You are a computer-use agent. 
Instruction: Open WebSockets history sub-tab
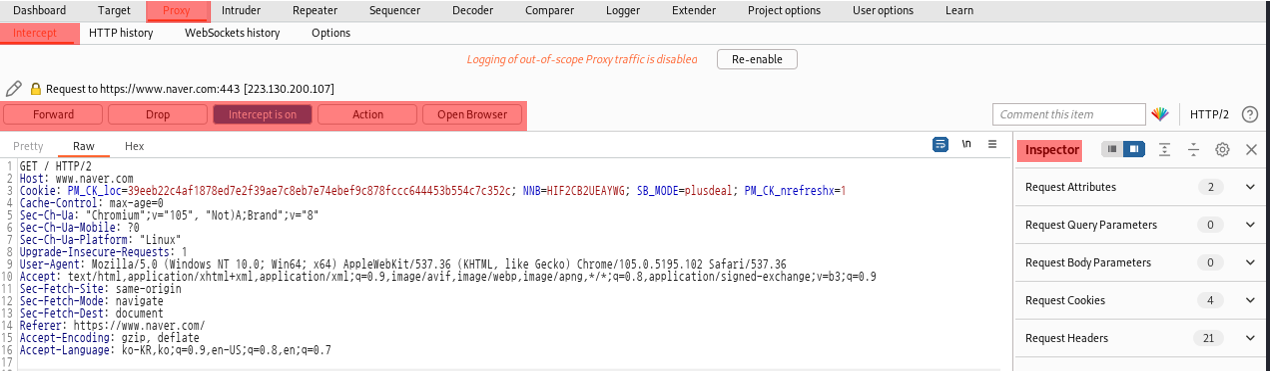pyautogui.click(x=232, y=33)
